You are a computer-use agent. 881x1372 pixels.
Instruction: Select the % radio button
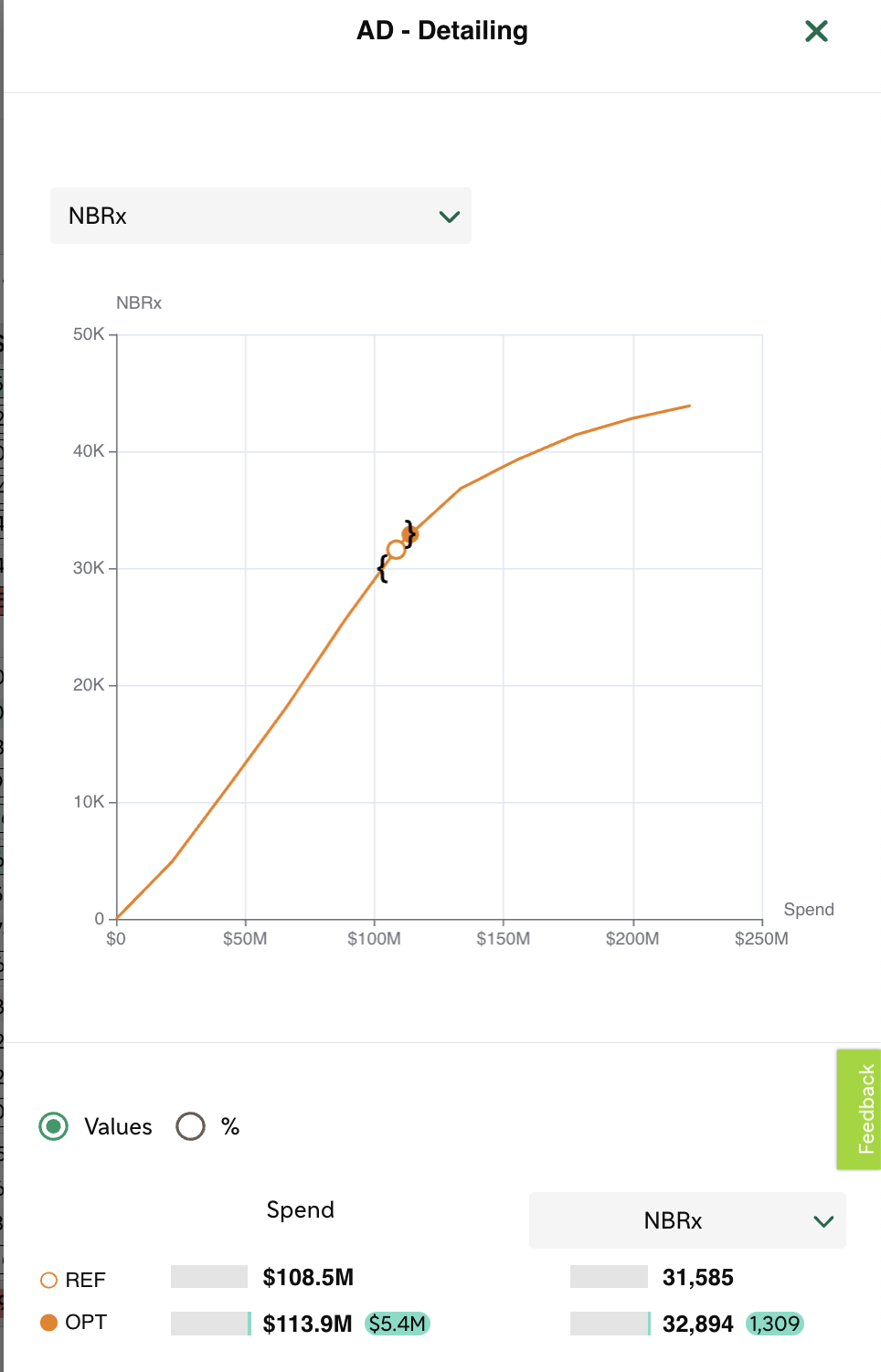pyautogui.click(x=190, y=1126)
